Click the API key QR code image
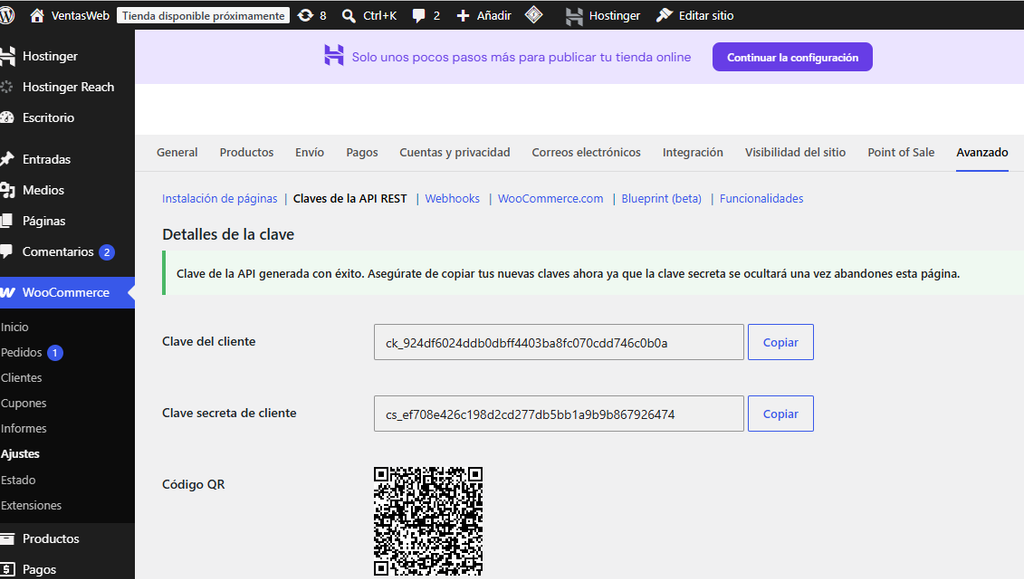 [x=428, y=522]
